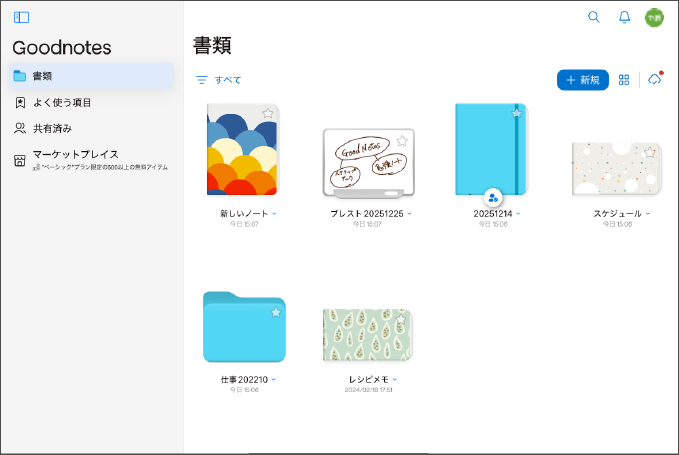679x455 pixels.
Task: Expand options chevron for 20251214
Action: pyautogui.click(x=518, y=213)
